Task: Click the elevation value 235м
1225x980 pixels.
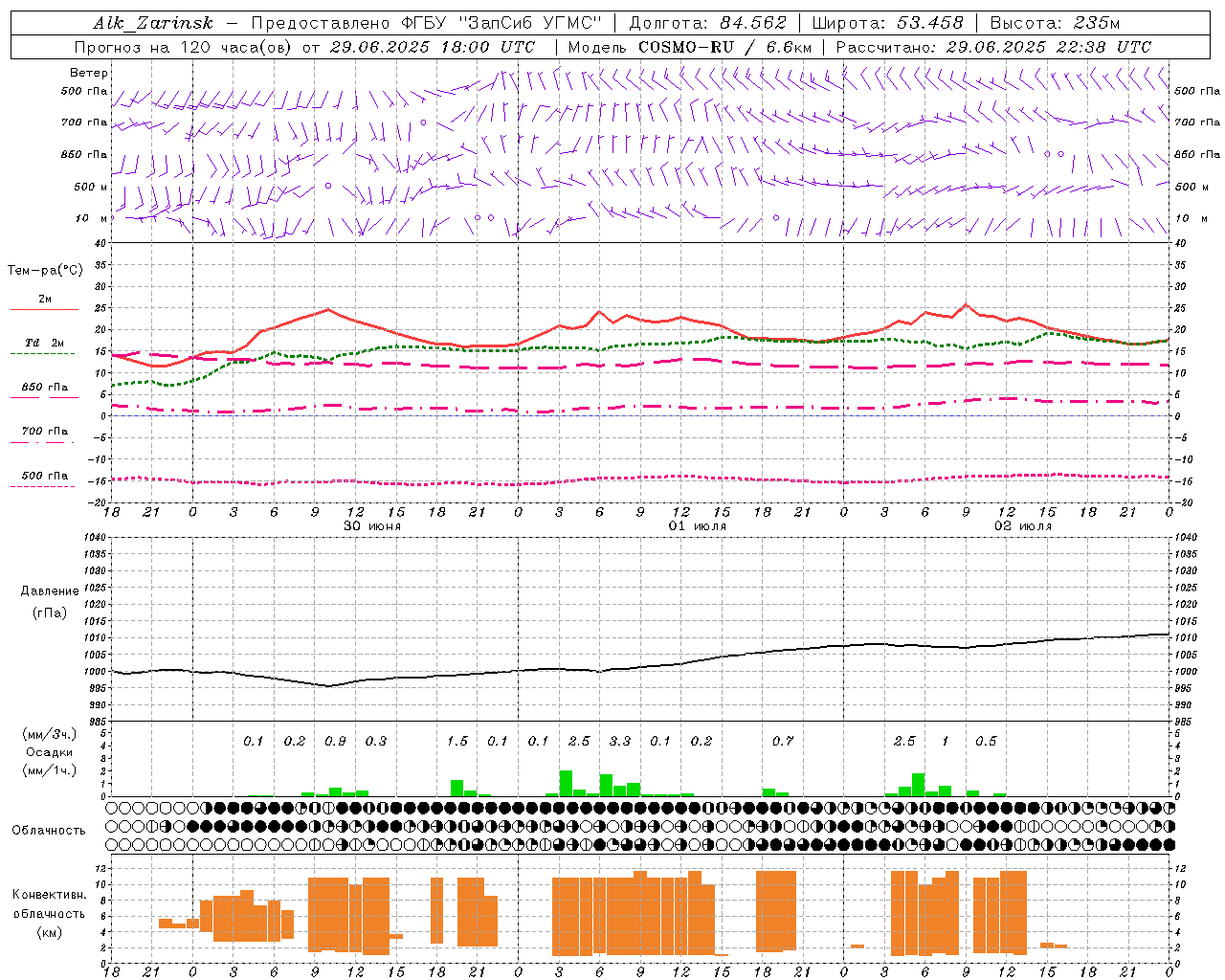Action: pos(1097,23)
